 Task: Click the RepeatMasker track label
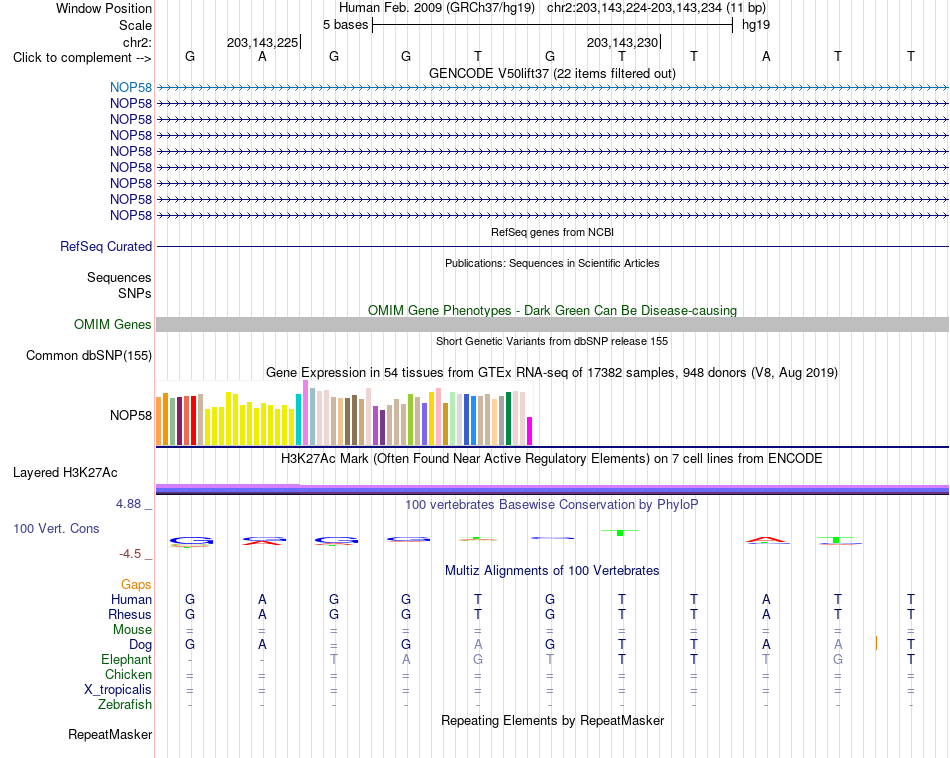click(x=110, y=734)
